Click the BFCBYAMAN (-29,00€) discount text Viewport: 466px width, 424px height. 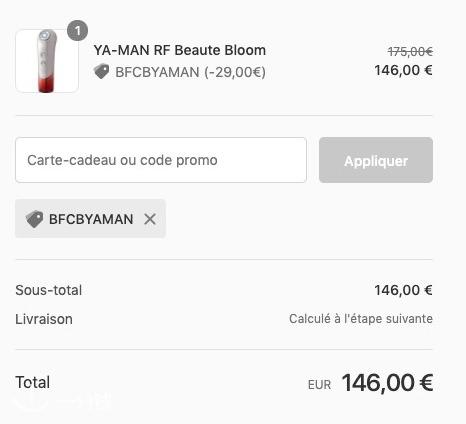190,72
